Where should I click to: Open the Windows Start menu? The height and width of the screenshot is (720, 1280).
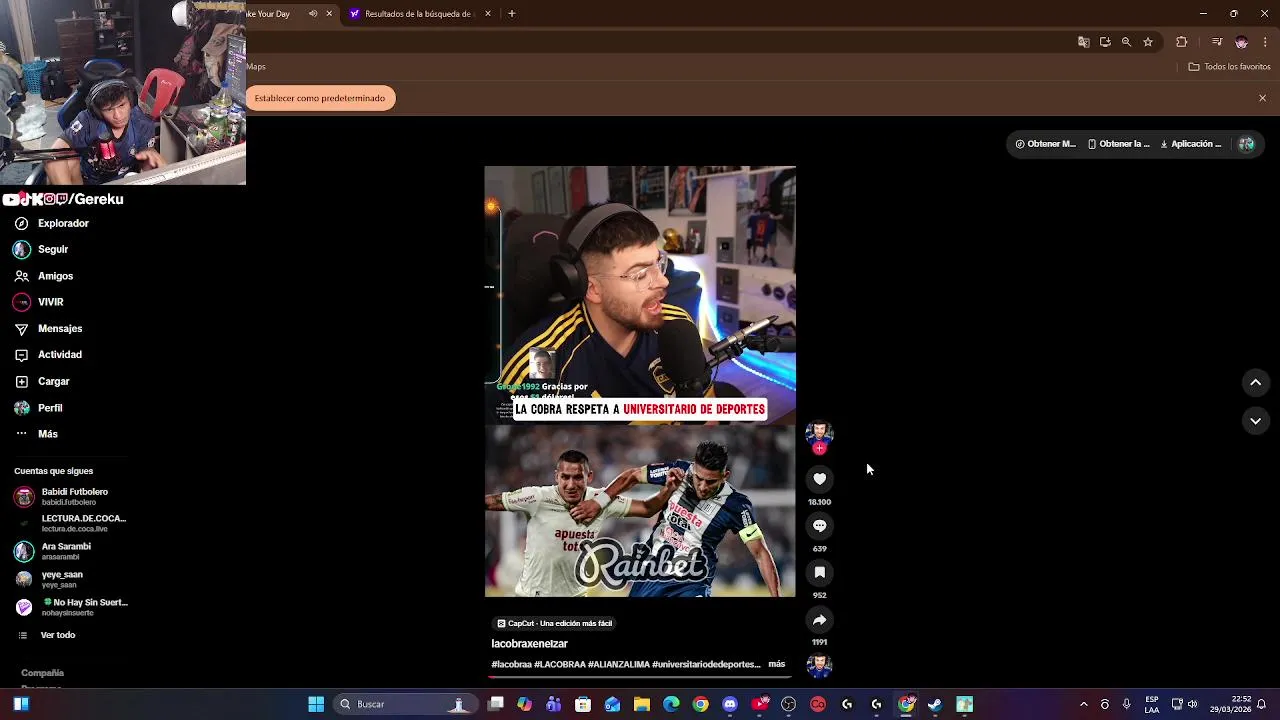click(316, 704)
